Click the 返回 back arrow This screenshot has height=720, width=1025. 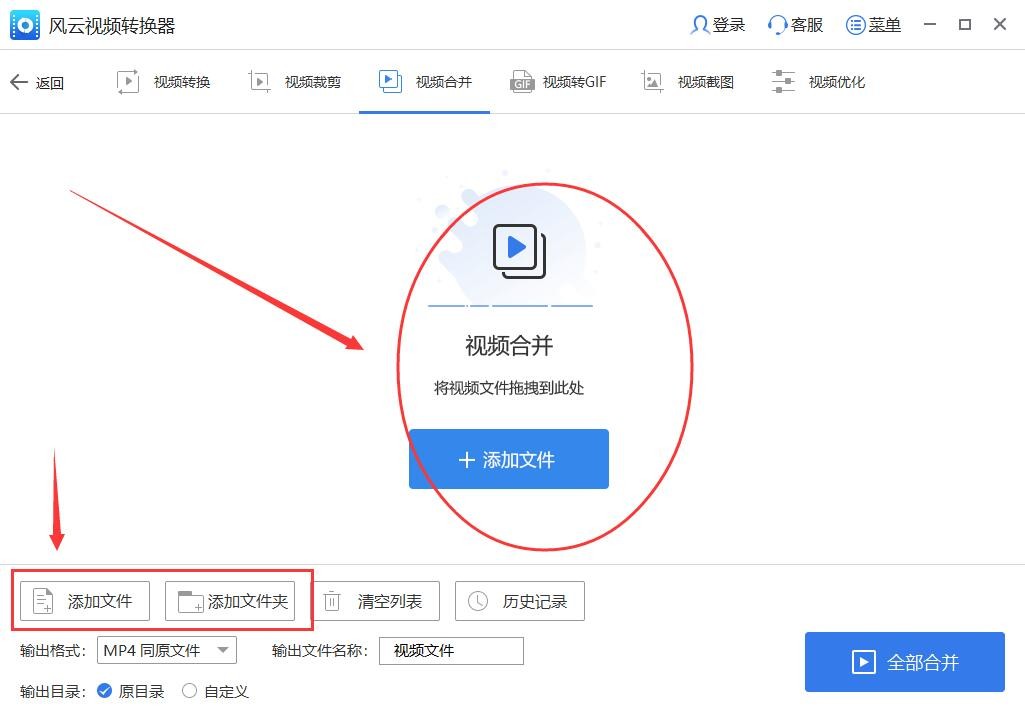click(39, 82)
